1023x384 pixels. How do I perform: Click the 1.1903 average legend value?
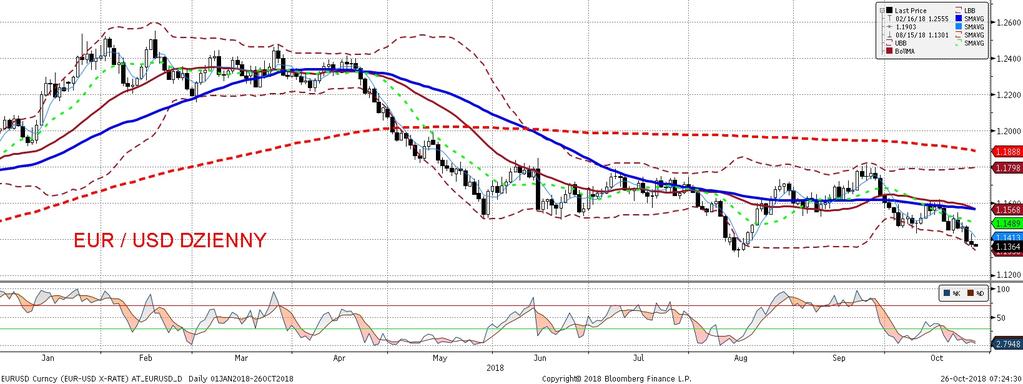pos(906,27)
